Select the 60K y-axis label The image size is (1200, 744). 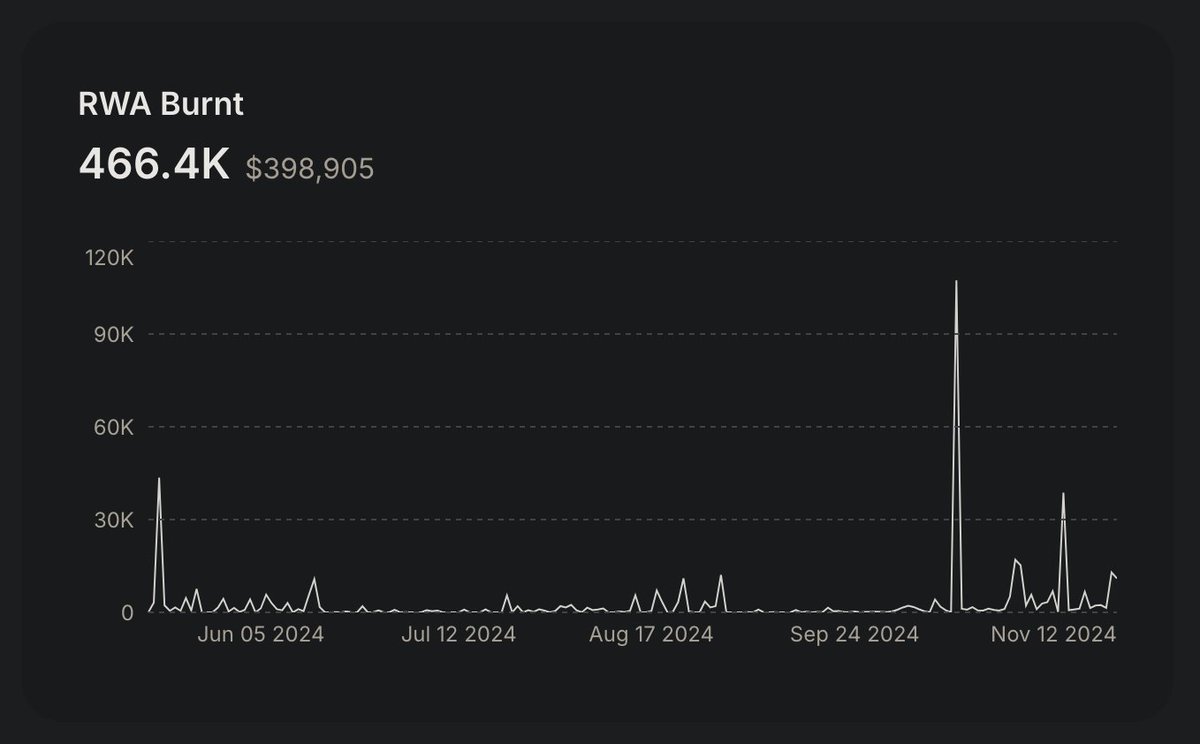coord(113,427)
